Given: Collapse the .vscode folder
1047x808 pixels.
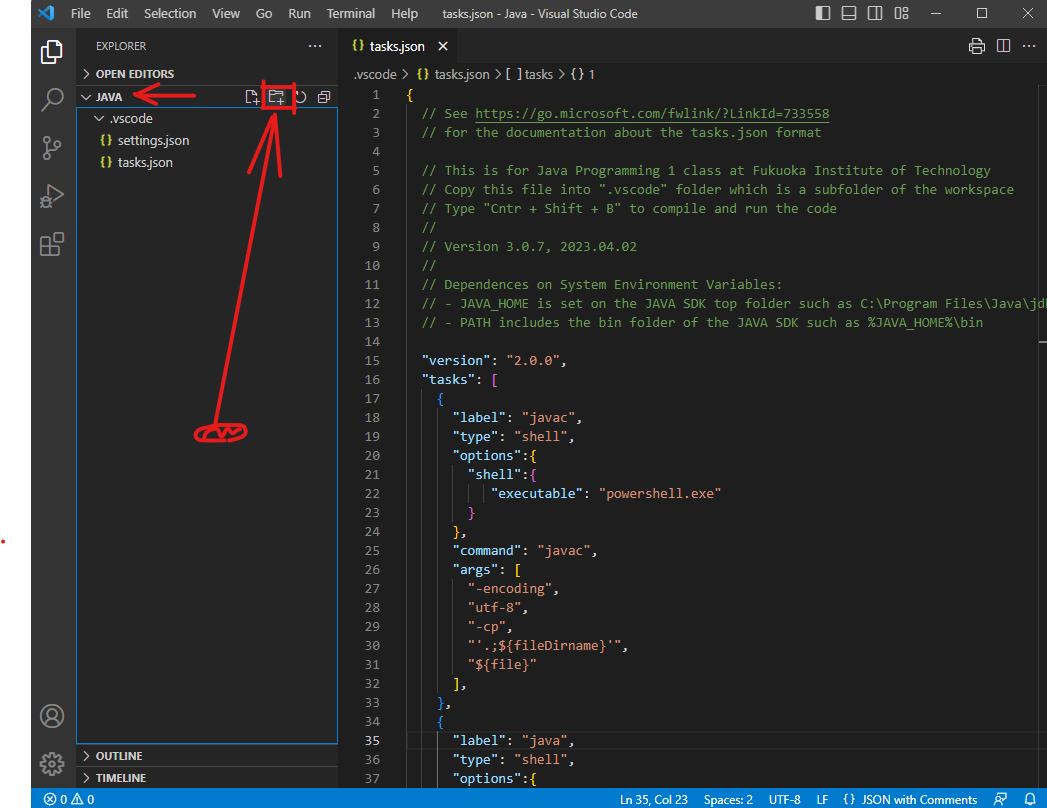Looking at the screenshot, I should 130,119.
